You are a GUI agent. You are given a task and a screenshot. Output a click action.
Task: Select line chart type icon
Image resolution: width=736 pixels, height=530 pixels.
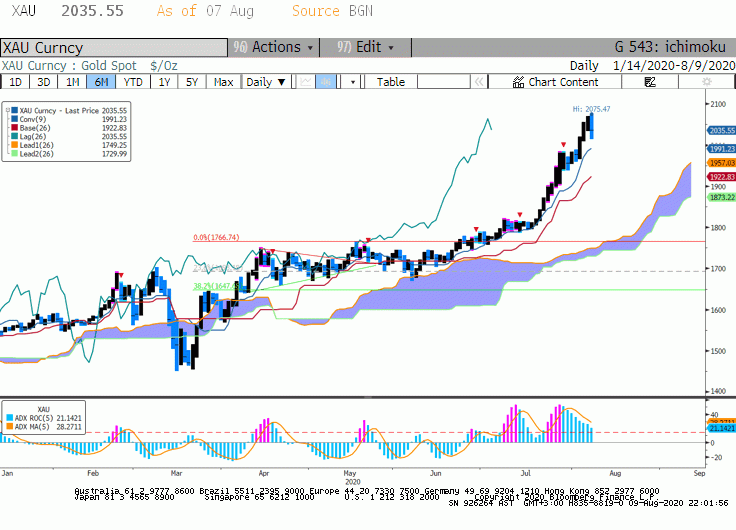pyautogui.click(x=306, y=82)
